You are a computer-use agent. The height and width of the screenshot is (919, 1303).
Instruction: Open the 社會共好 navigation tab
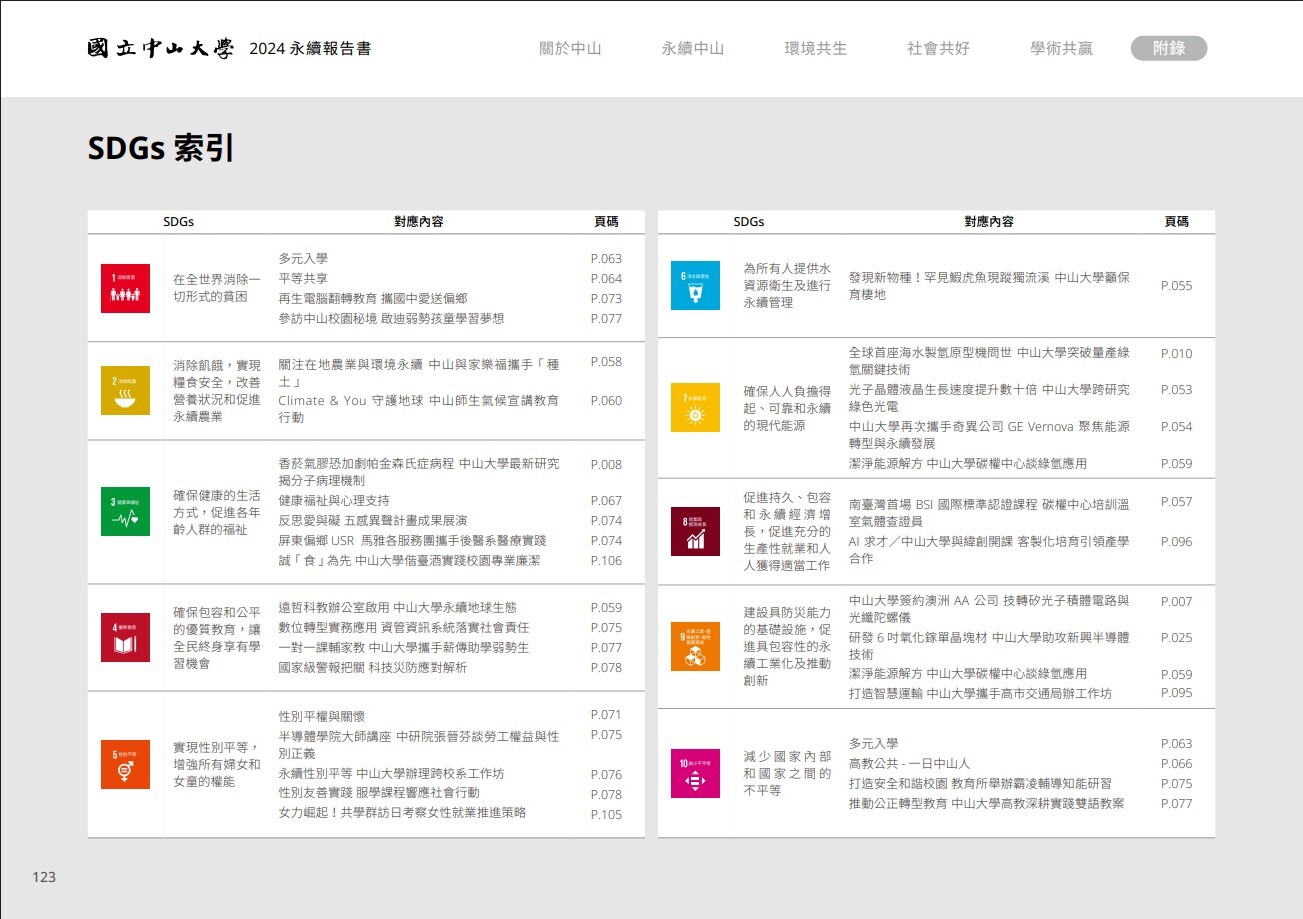pyautogui.click(x=938, y=48)
